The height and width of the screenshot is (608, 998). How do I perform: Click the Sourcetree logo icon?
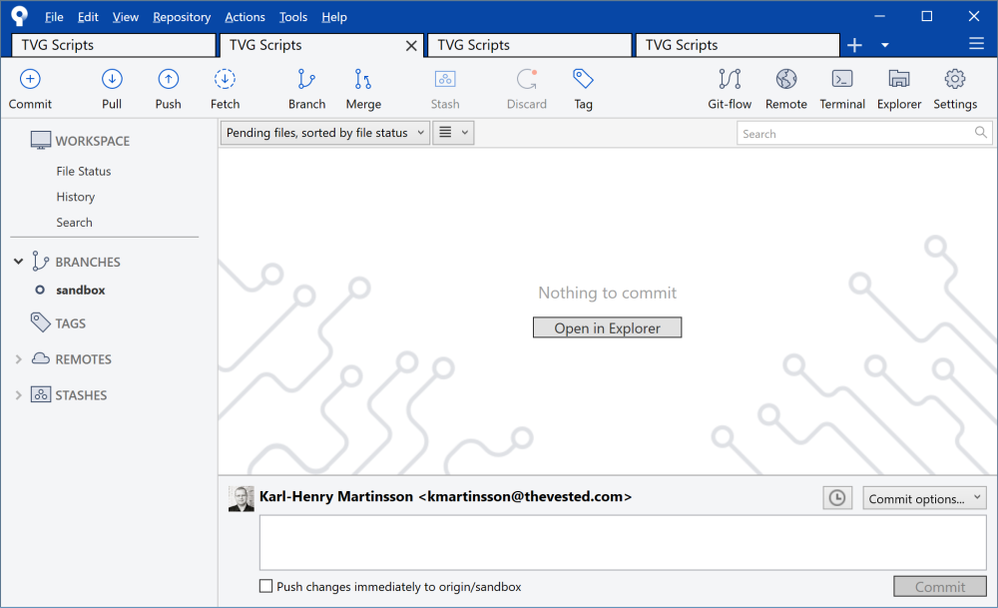click(20, 17)
